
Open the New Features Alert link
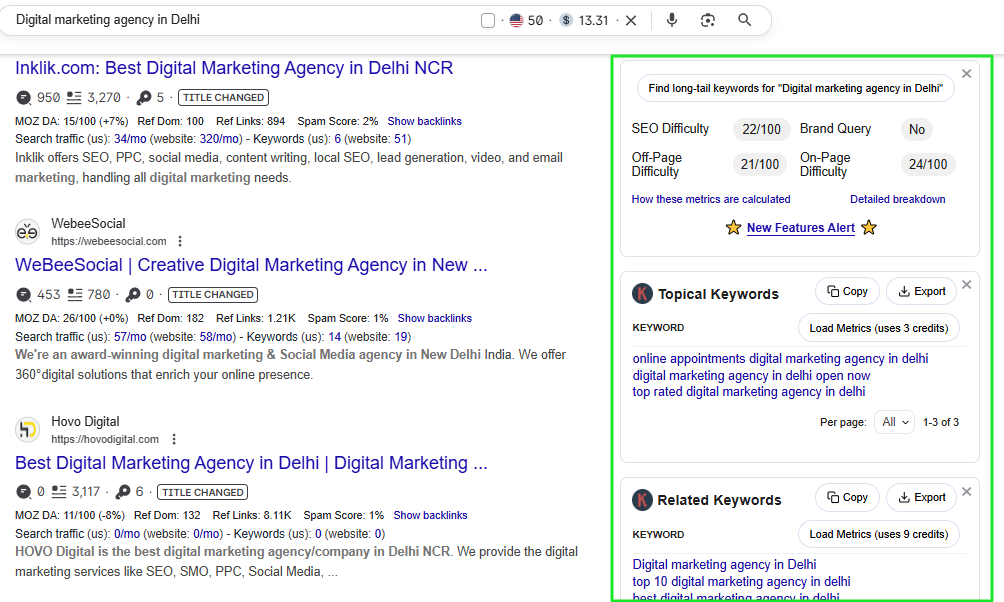800,228
